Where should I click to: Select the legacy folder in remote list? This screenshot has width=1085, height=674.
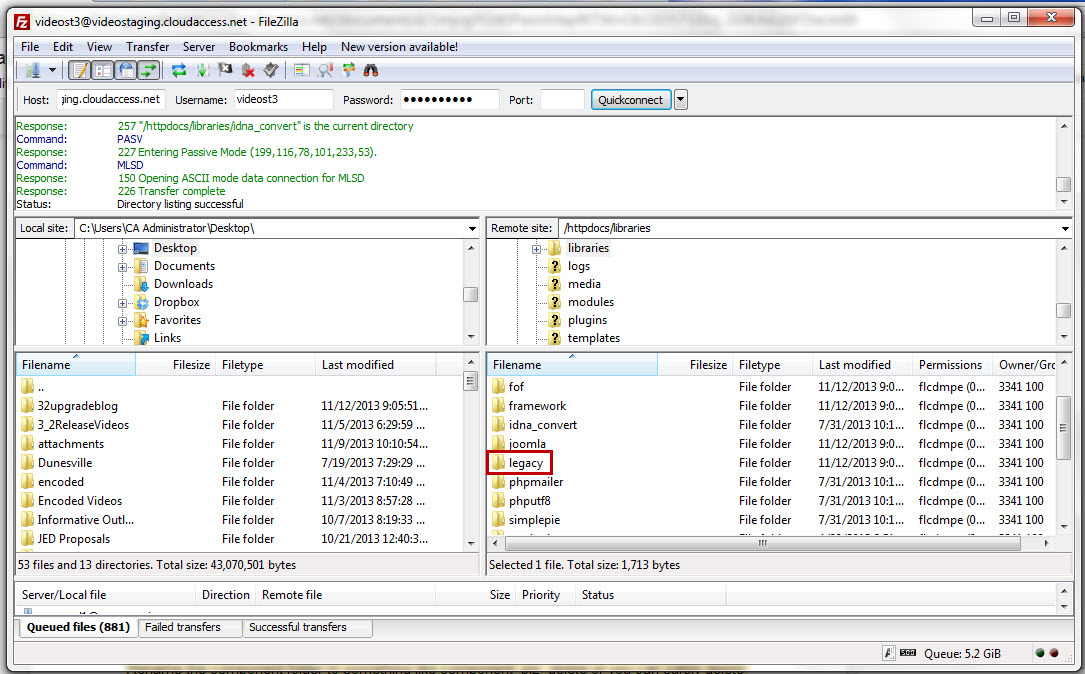click(x=526, y=463)
